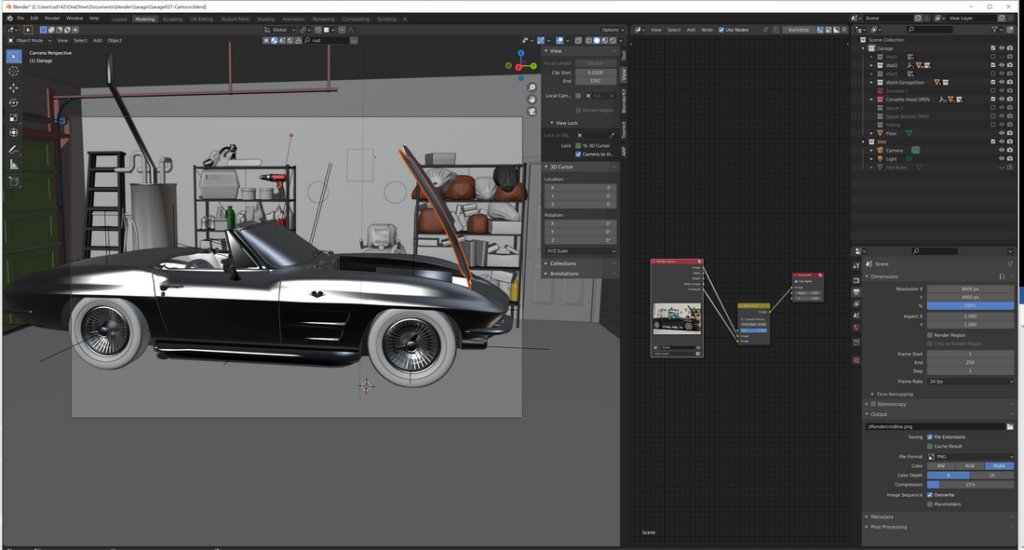Screen dimensions: 1024x550
Task: Click the Resolution X field
Action: [x=970, y=289]
